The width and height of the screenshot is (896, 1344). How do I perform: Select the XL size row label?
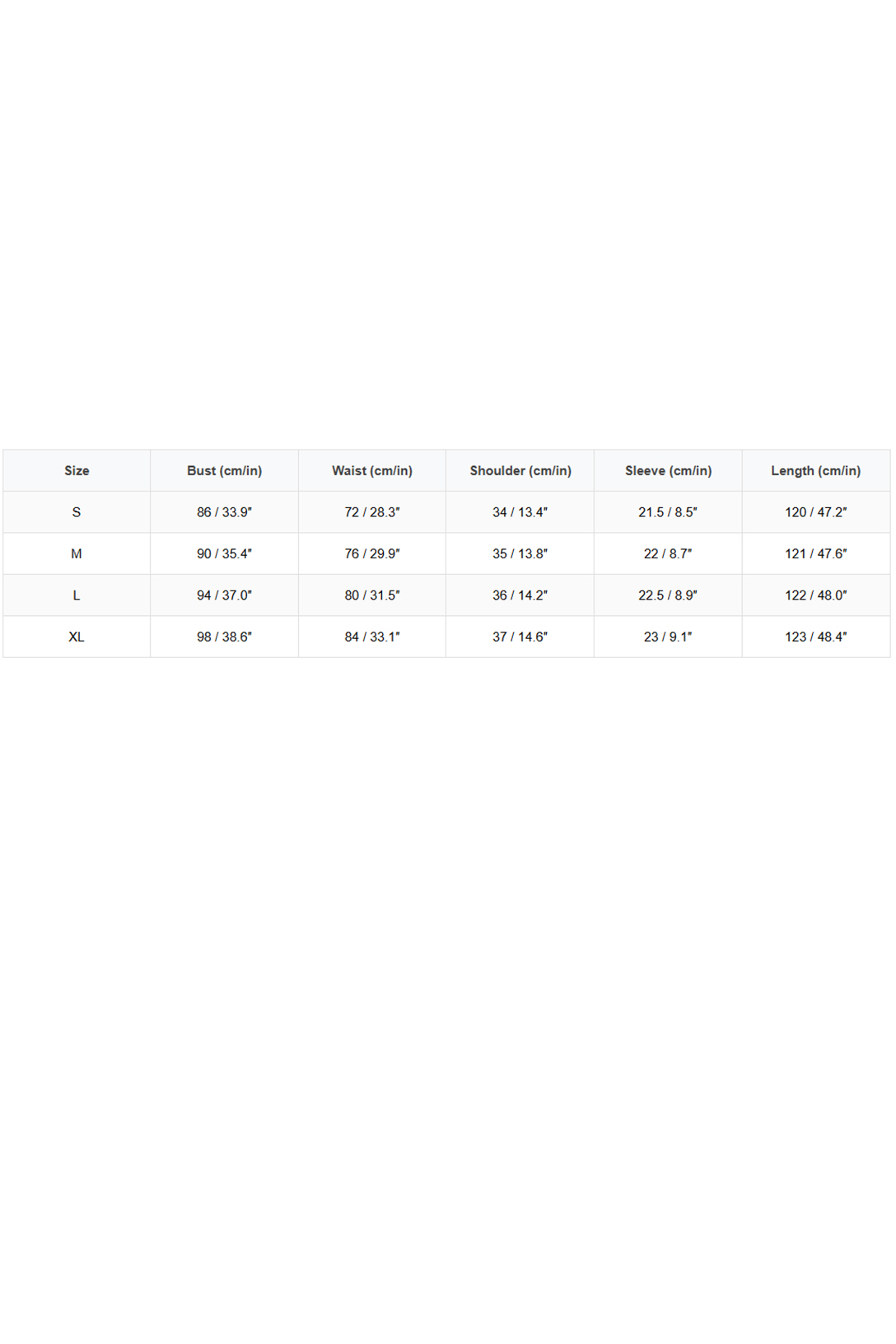click(77, 637)
